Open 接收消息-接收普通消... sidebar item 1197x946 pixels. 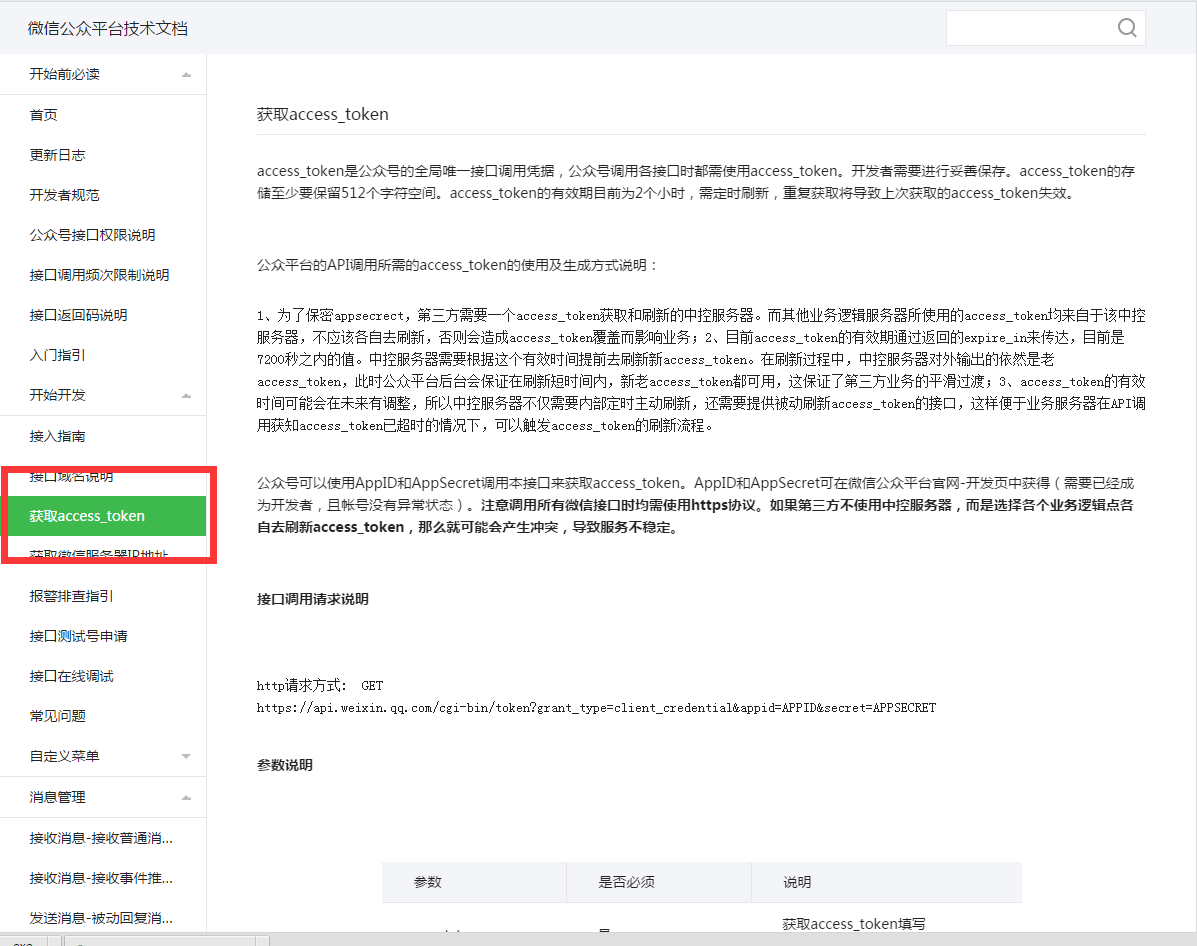(x=101, y=838)
